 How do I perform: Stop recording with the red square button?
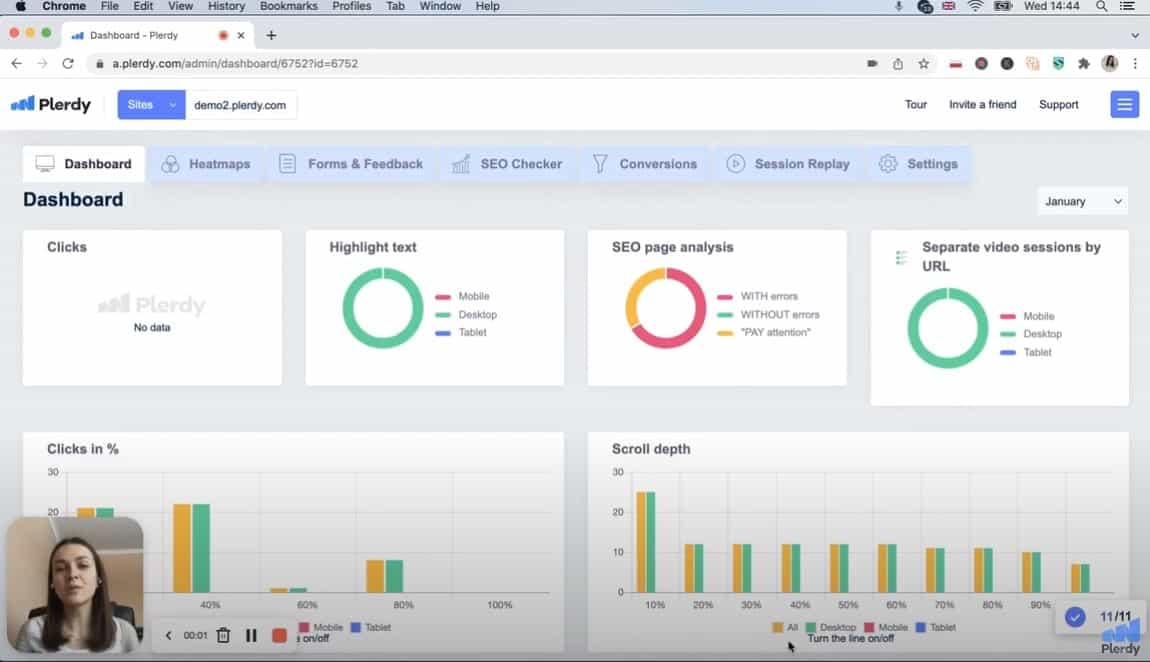click(x=279, y=635)
